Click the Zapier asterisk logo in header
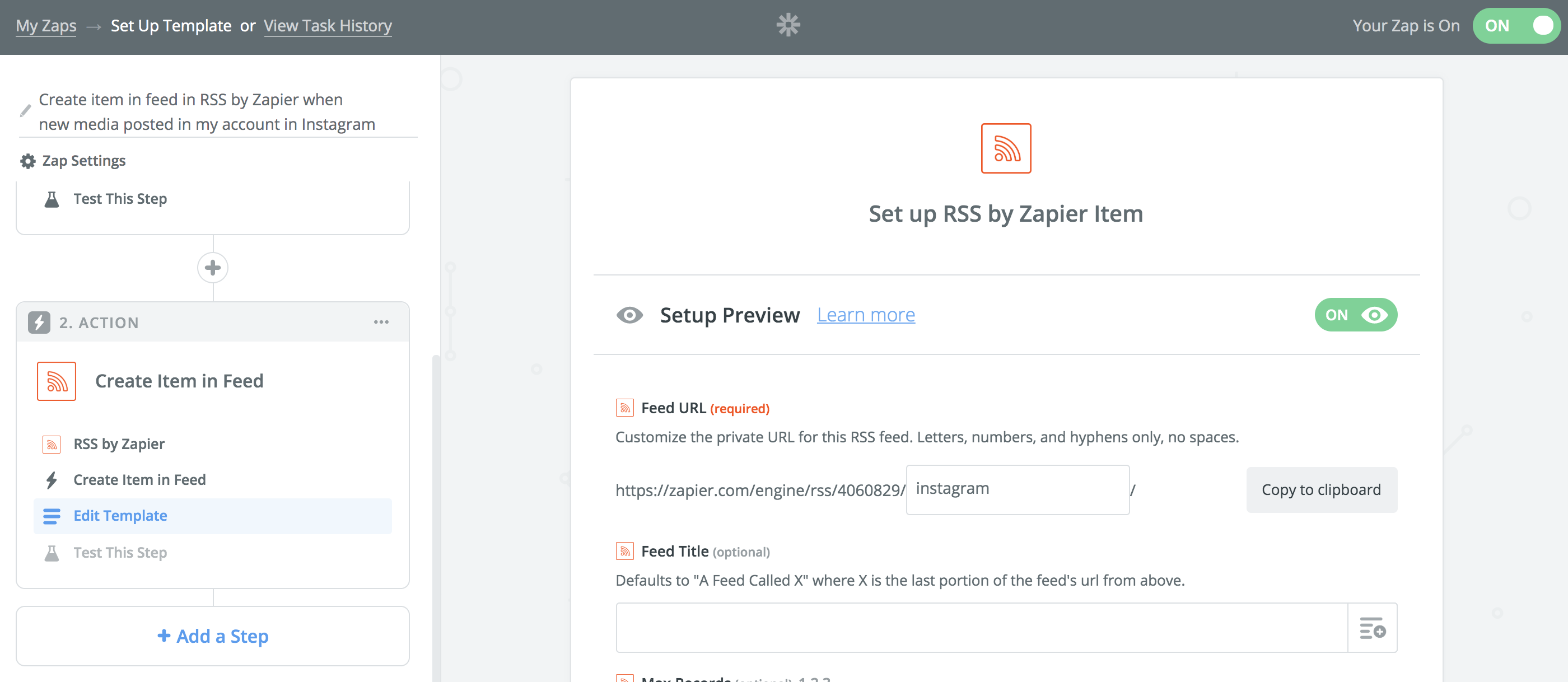Screen dimensions: 1568x682 [788, 25]
